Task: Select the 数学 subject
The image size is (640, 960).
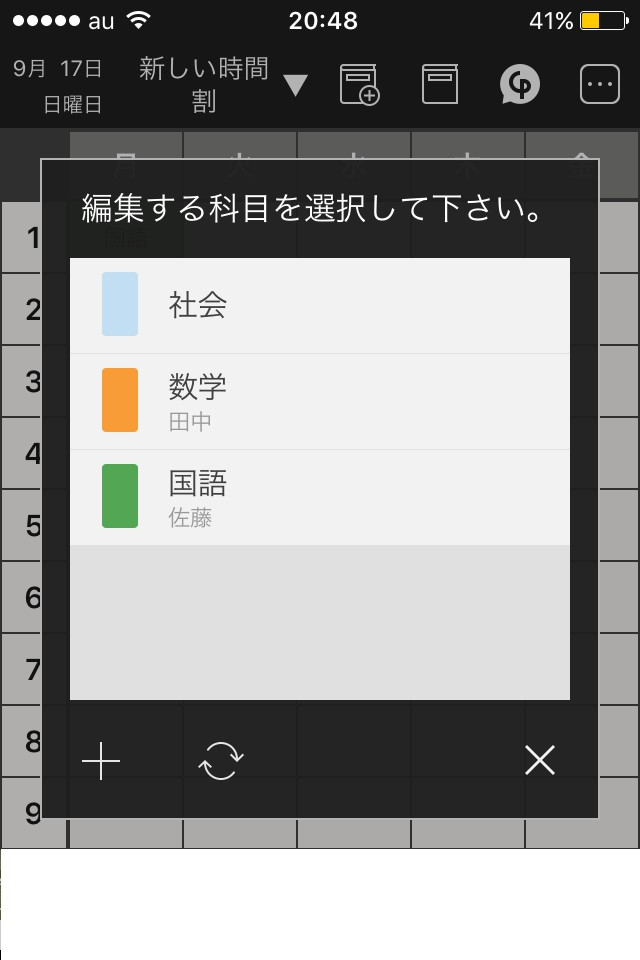Action: click(320, 400)
